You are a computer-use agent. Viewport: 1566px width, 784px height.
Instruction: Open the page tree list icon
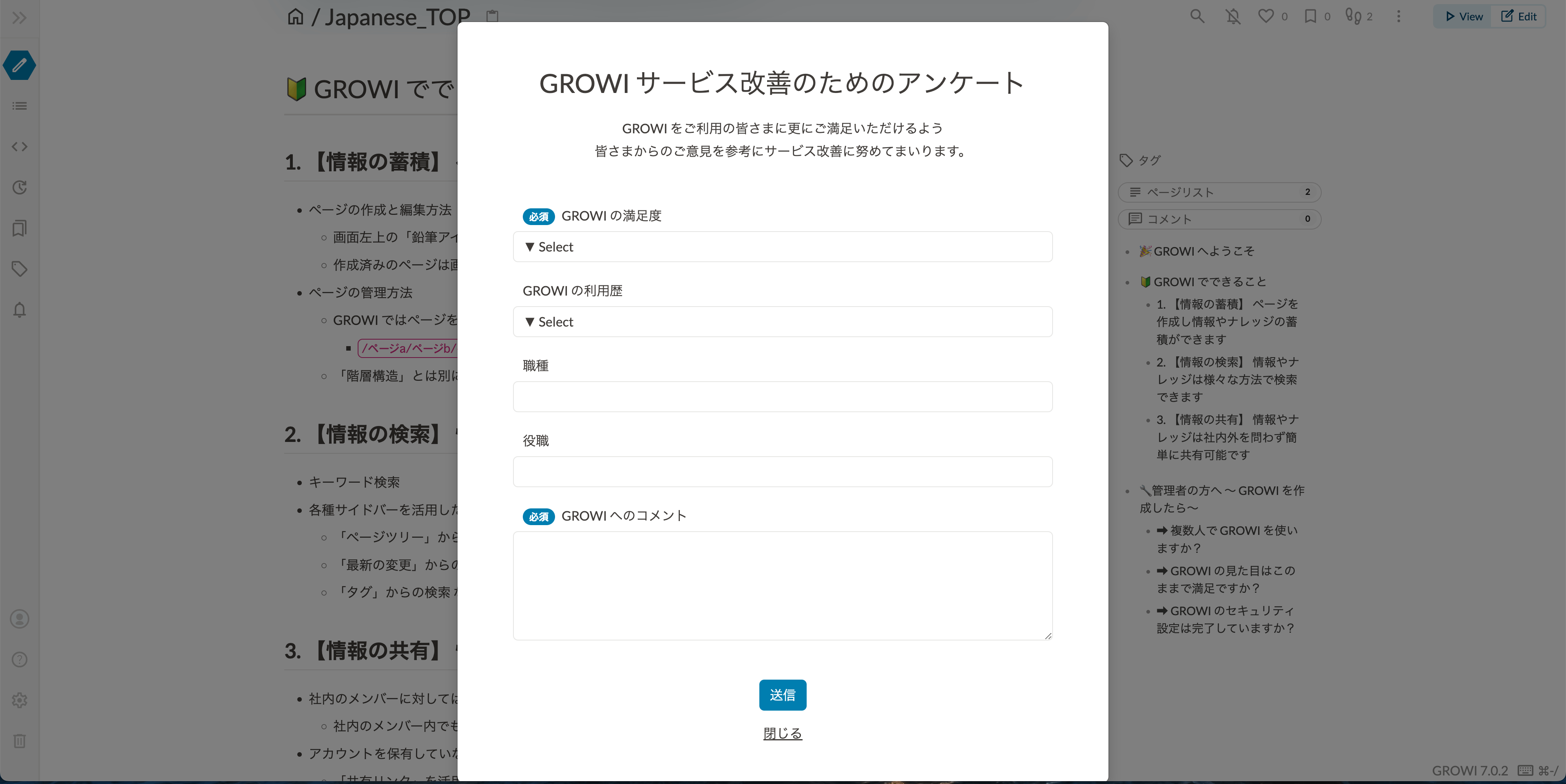20,106
